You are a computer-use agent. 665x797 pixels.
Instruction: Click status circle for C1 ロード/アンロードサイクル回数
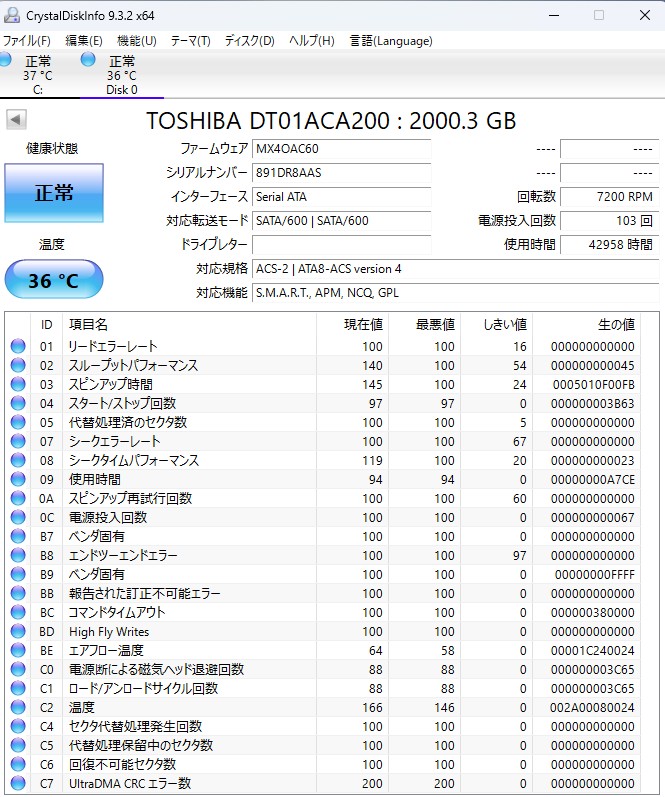(x=18, y=688)
